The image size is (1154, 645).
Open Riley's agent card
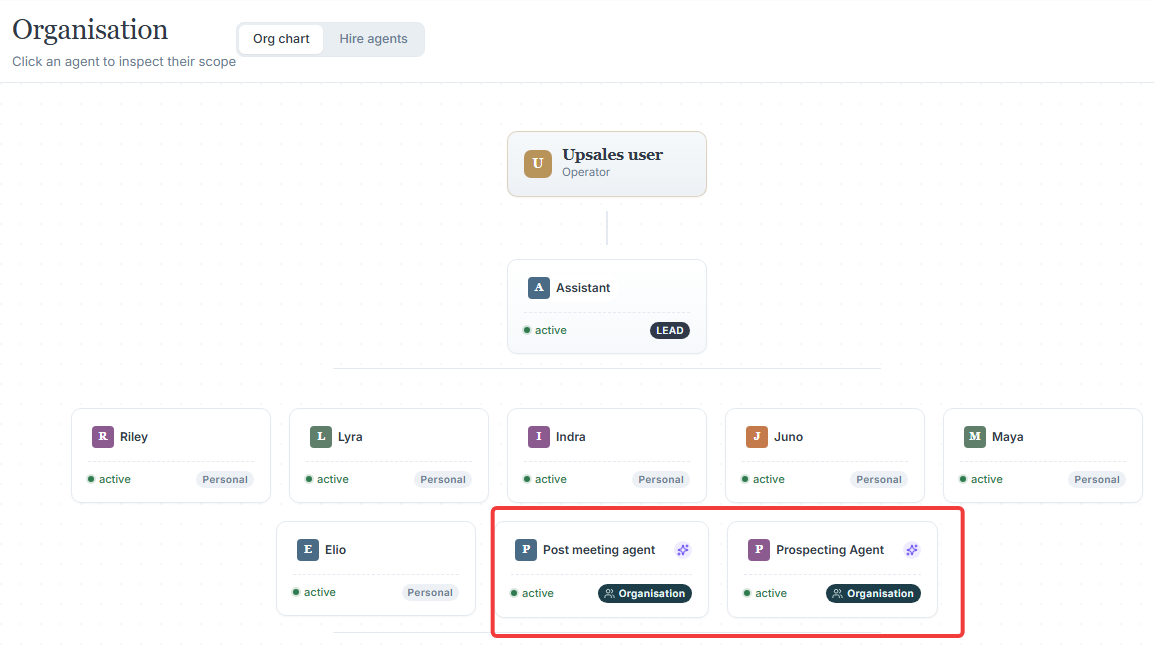pyautogui.click(x=171, y=456)
